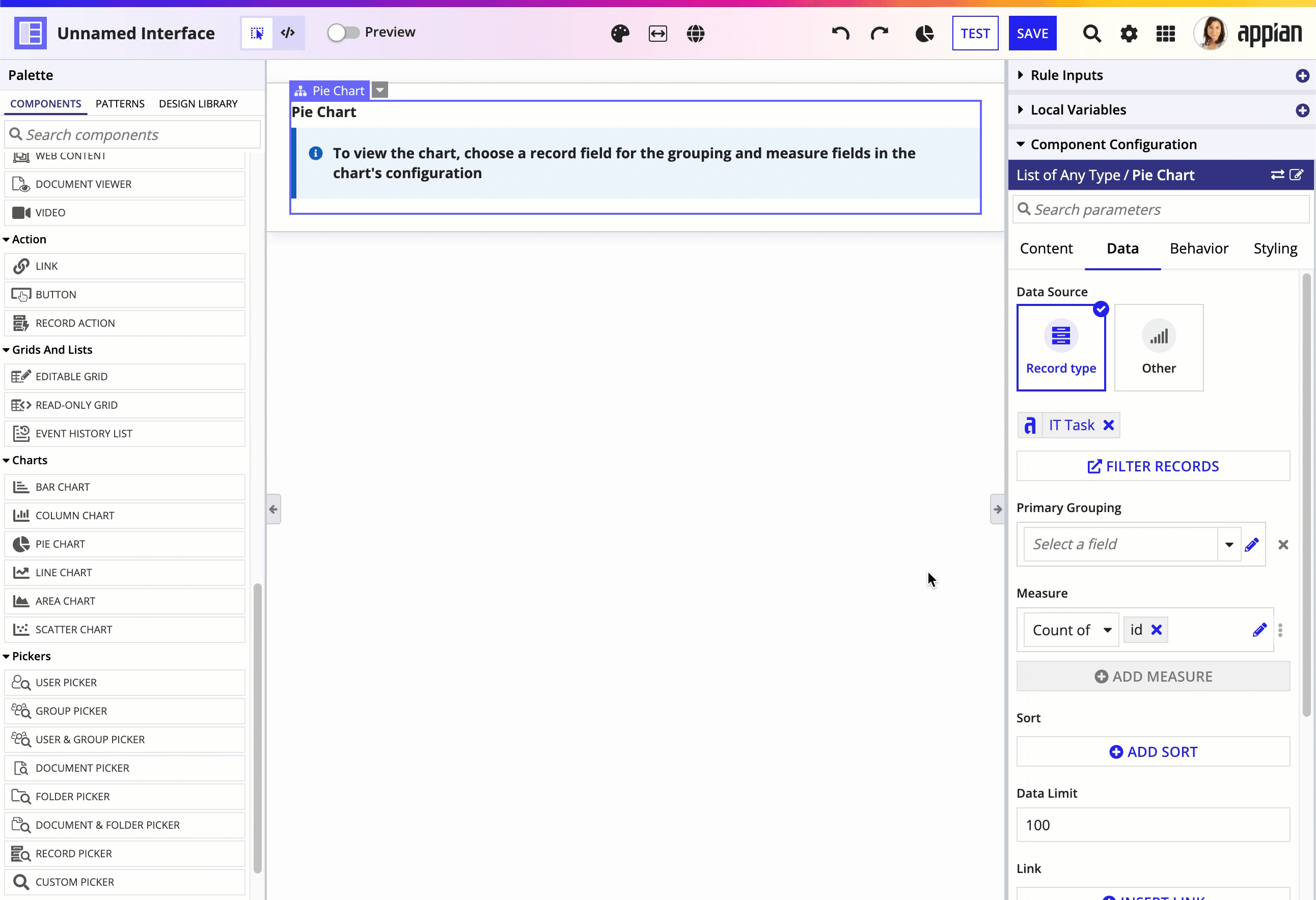Switch to the Behavior tab
The width and height of the screenshot is (1316, 900).
coord(1199,248)
